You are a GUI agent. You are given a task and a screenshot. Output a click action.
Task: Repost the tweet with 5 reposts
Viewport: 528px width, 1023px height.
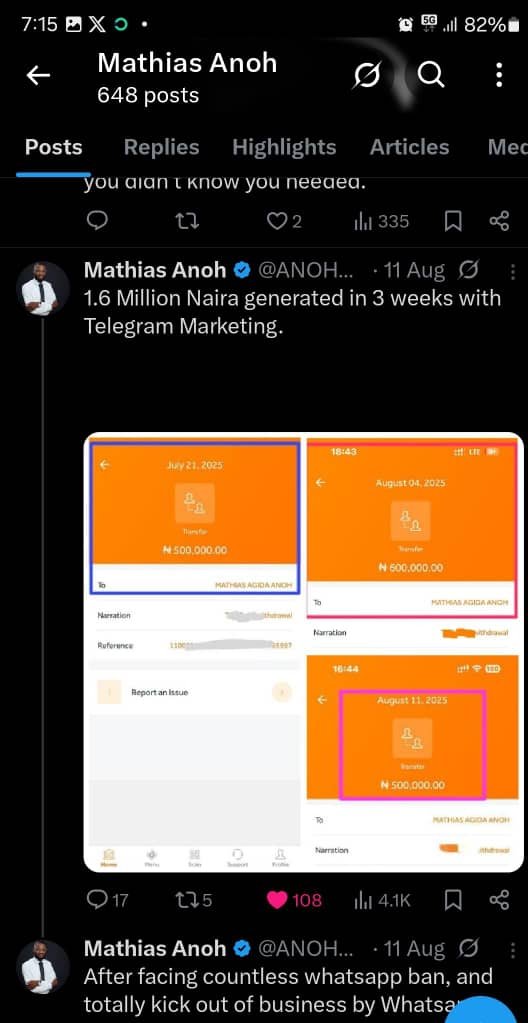pos(194,900)
